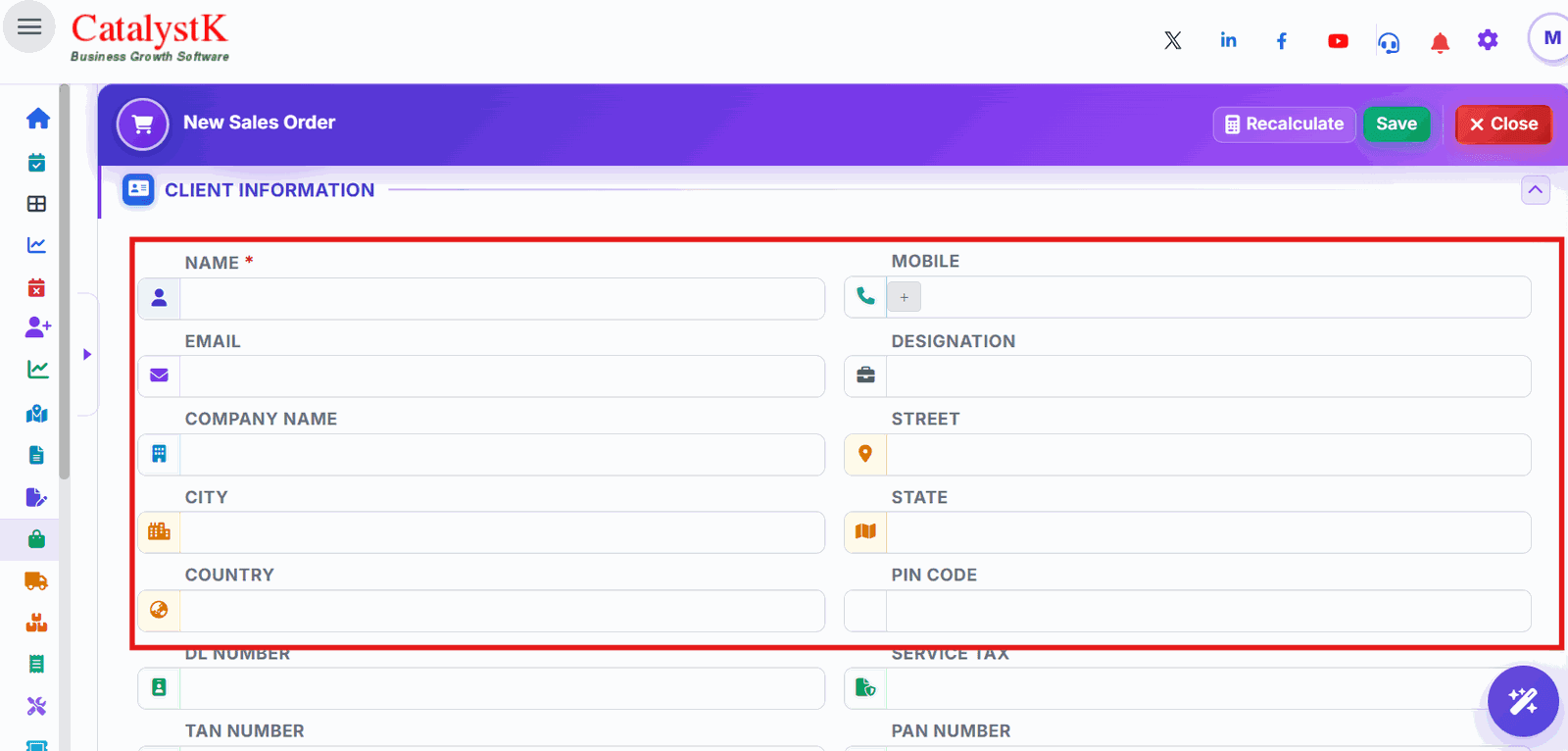The image size is (1568, 751).
Task: Open the YouTube icon in header
Action: [1338, 41]
